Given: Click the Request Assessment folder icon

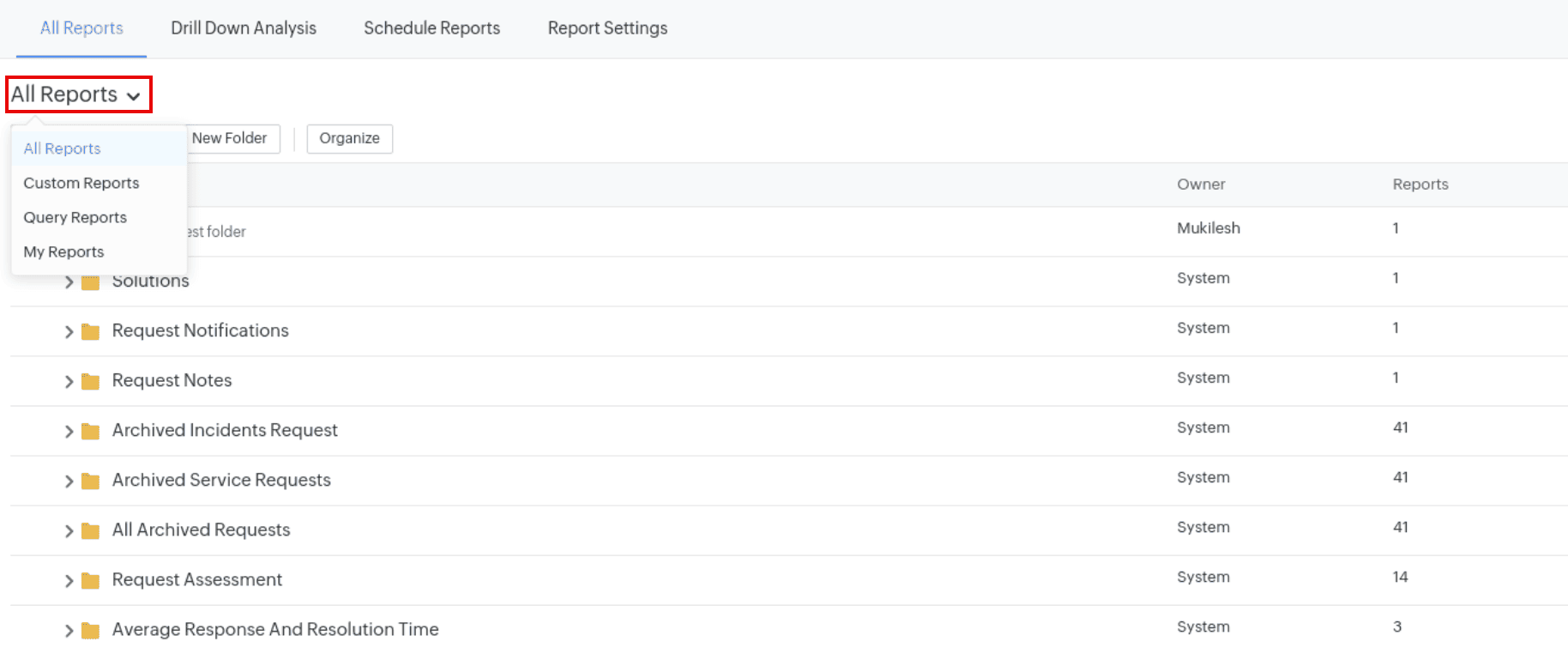Looking at the screenshot, I should coord(90,581).
